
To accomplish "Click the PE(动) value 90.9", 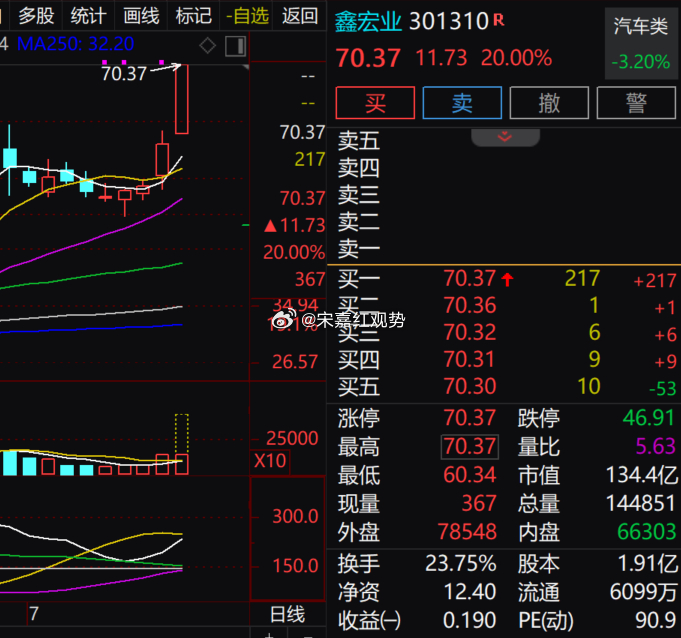I will (655, 620).
